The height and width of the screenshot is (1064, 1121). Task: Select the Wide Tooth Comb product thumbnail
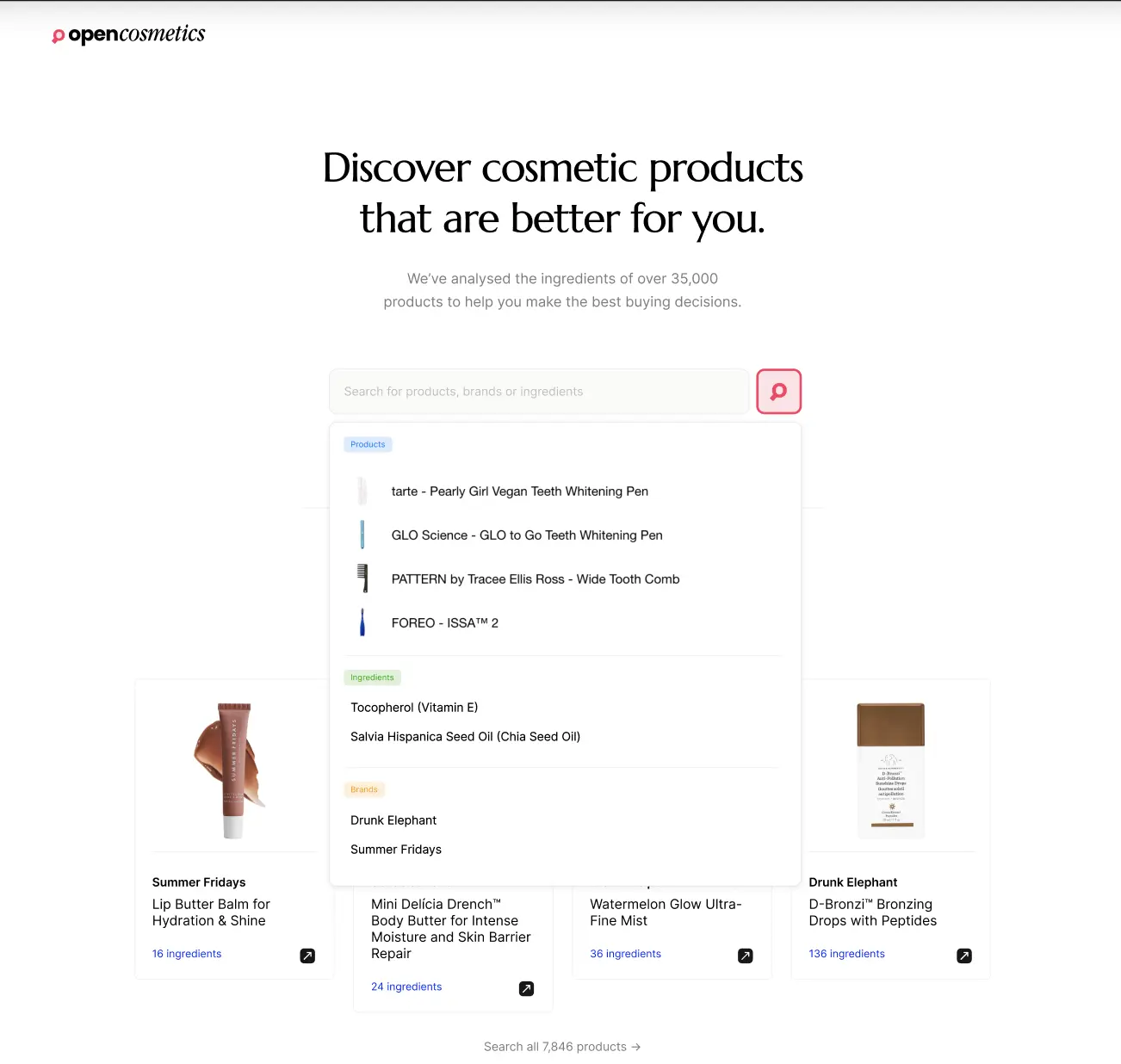click(x=362, y=578)
